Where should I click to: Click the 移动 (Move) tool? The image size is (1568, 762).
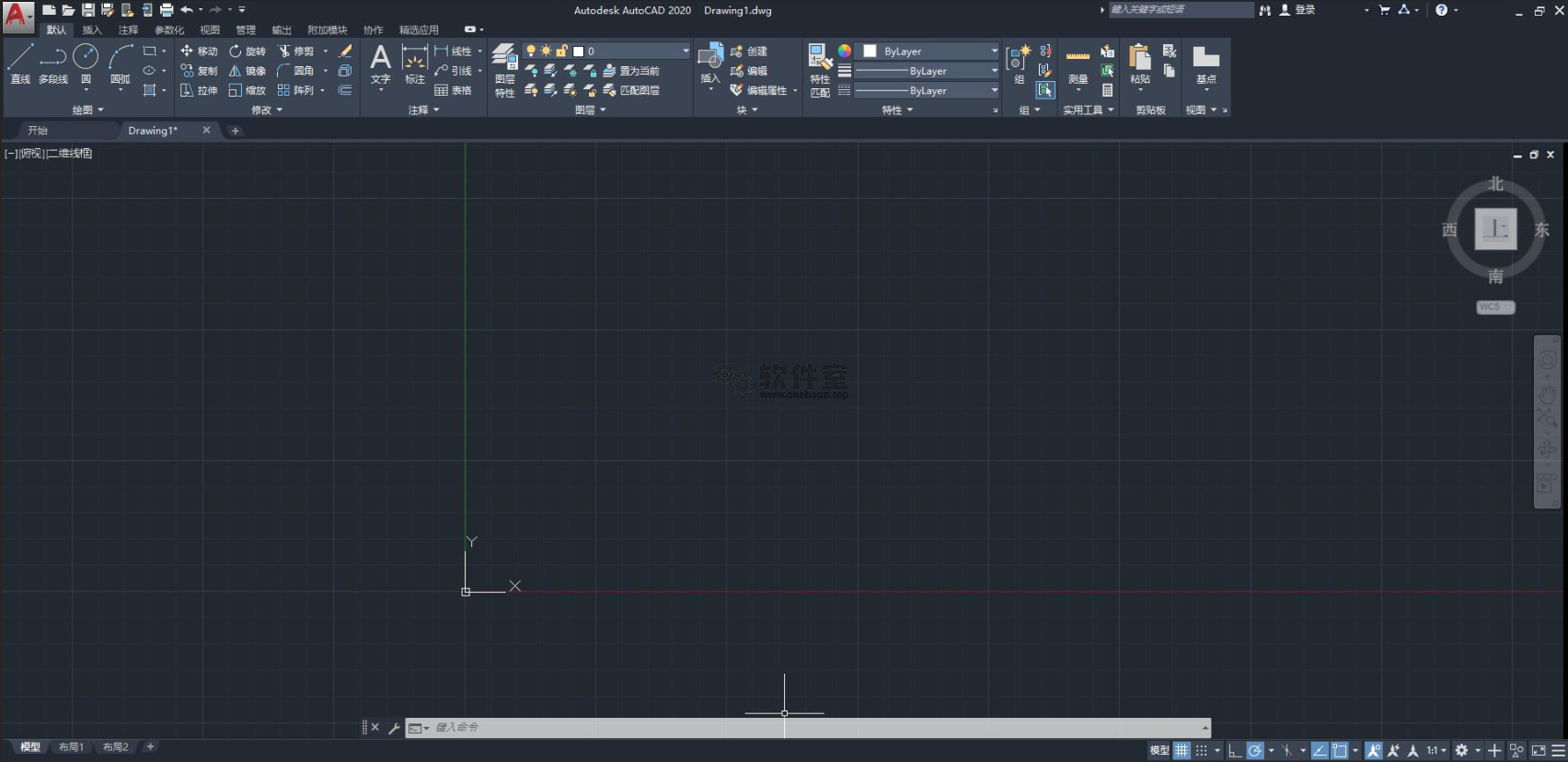[x=199, y=52]
